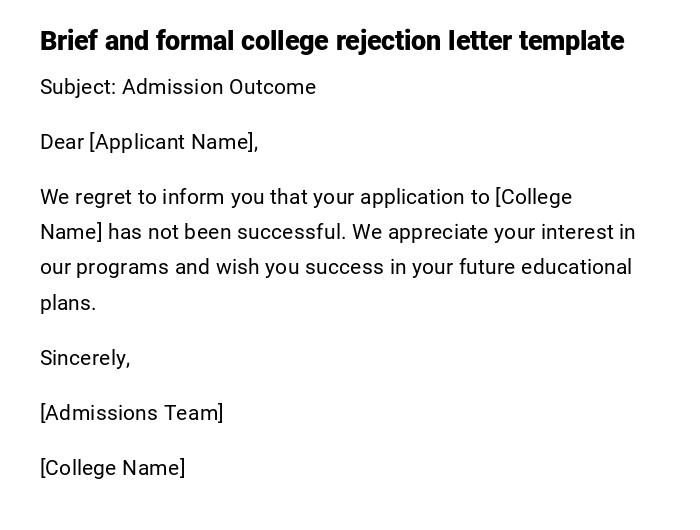Click the "Sincerely," closing line

(x=85, y=358)
